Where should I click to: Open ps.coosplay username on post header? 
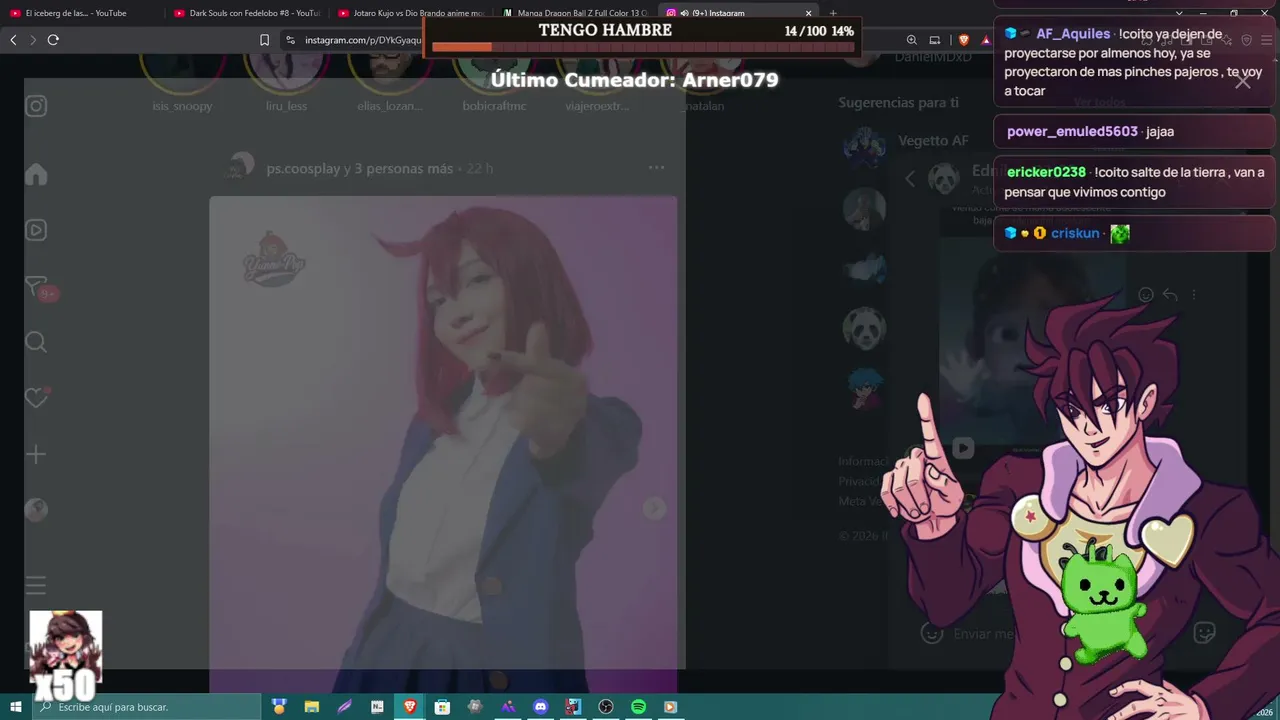pyautogui.click(x=303, y=169)
